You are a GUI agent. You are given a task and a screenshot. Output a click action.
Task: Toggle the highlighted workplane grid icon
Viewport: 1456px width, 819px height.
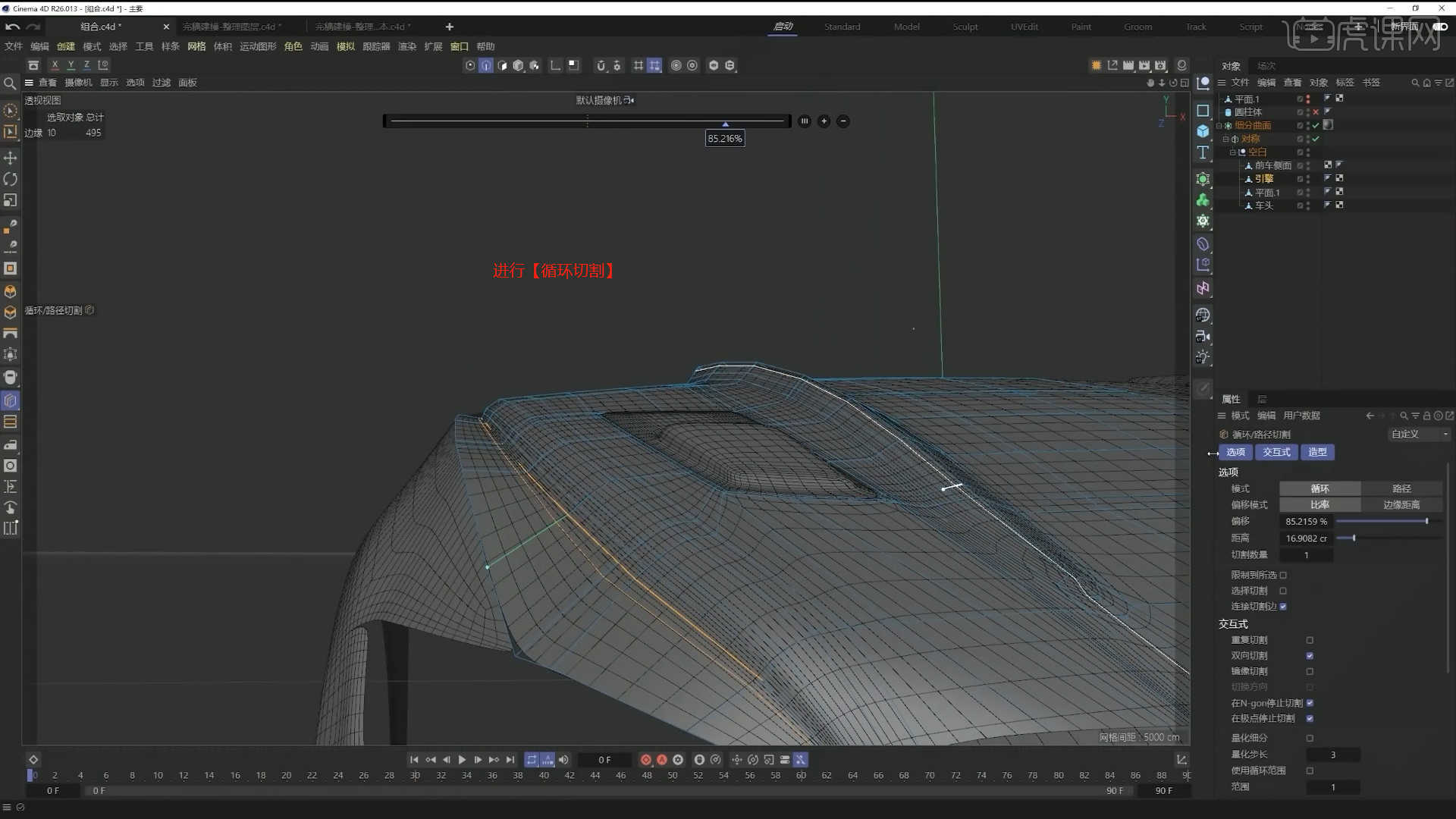tap(654, 65)
